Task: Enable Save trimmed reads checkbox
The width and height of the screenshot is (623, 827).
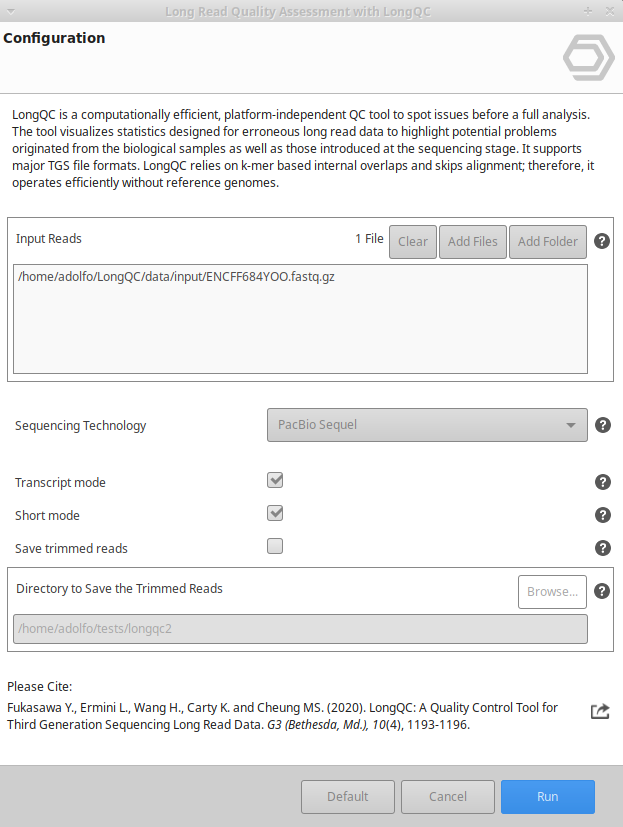Action: [x=275, y=546]
